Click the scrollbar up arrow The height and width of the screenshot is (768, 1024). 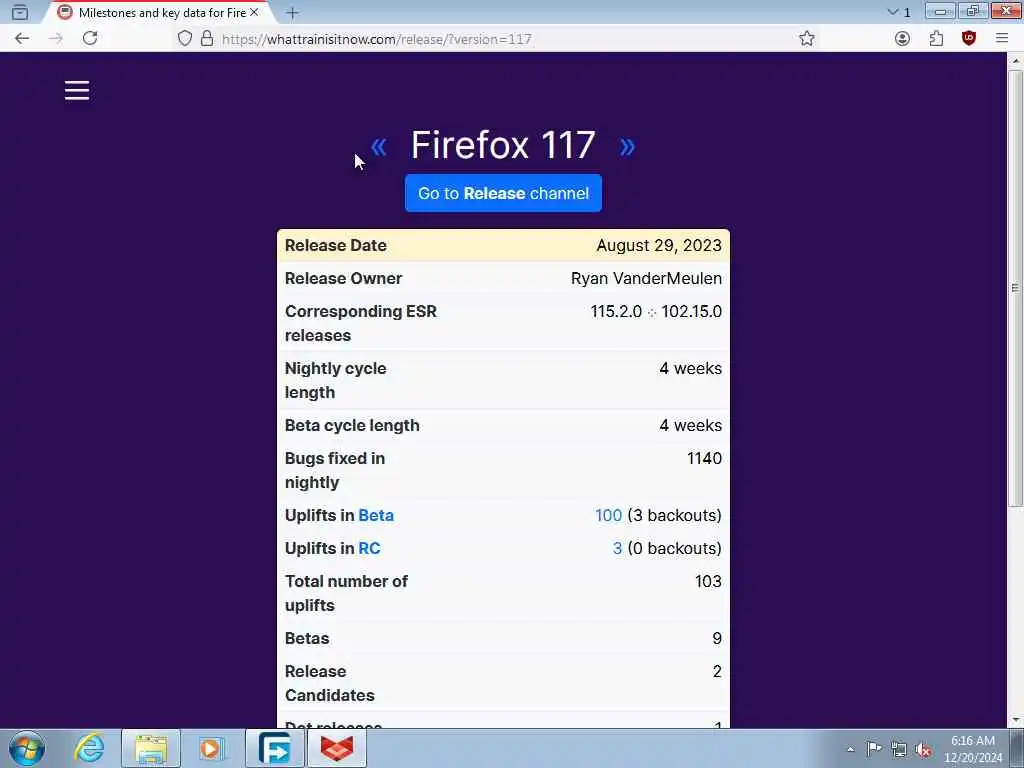coord(1015,60)
